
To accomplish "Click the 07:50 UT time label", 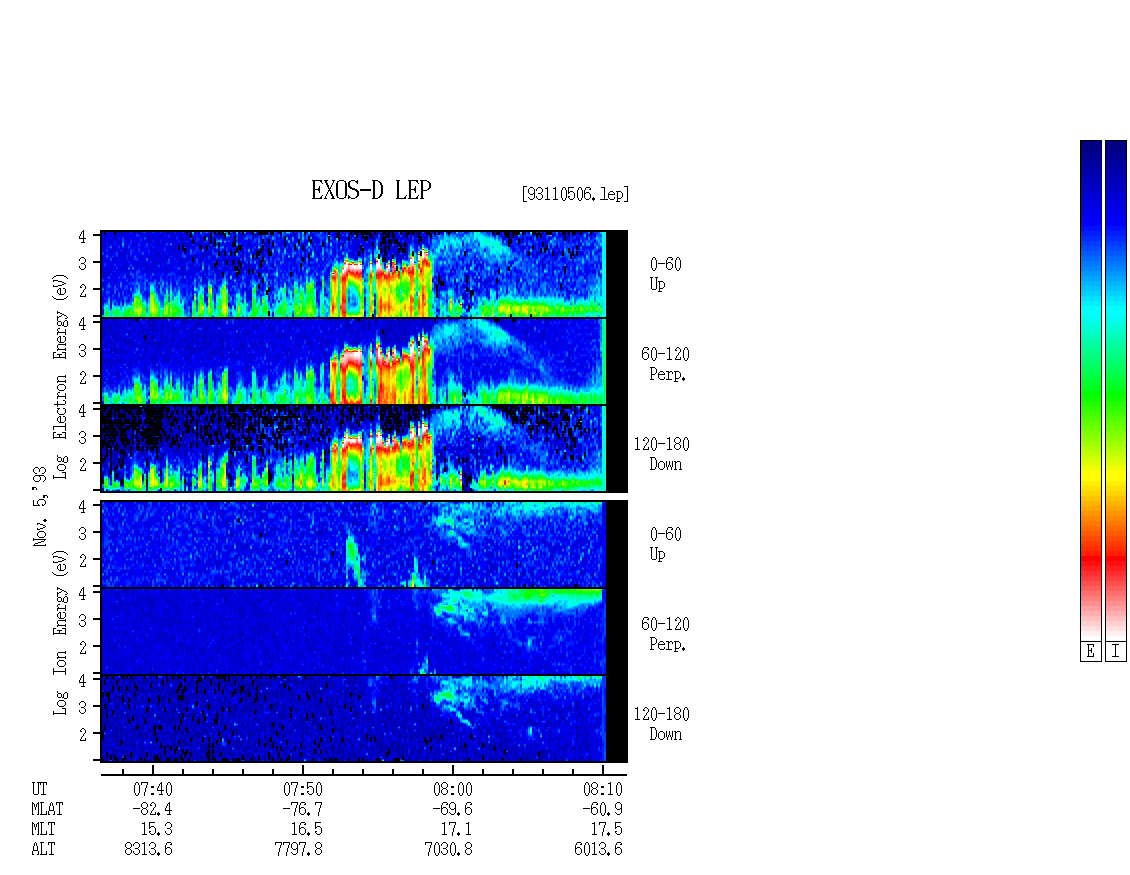I will 303,789.
